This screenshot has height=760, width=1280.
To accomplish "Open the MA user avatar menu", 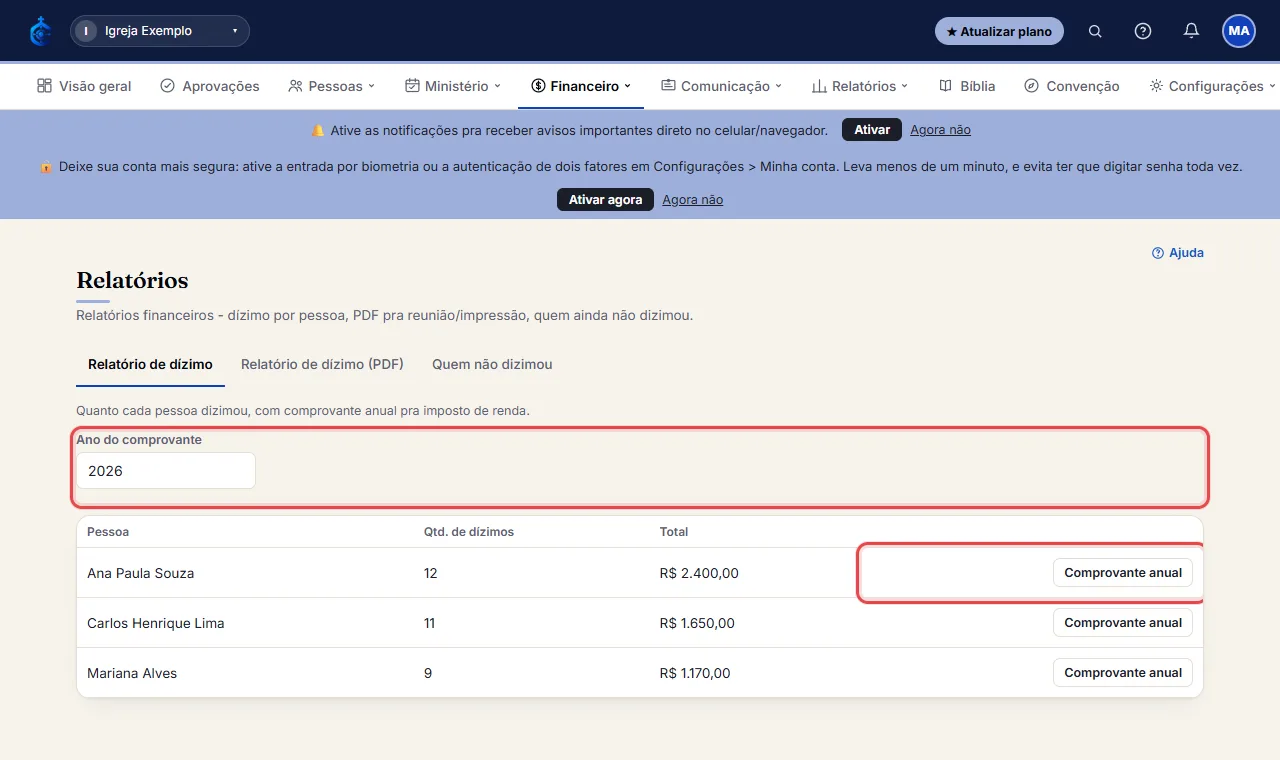I will 1239,31.
